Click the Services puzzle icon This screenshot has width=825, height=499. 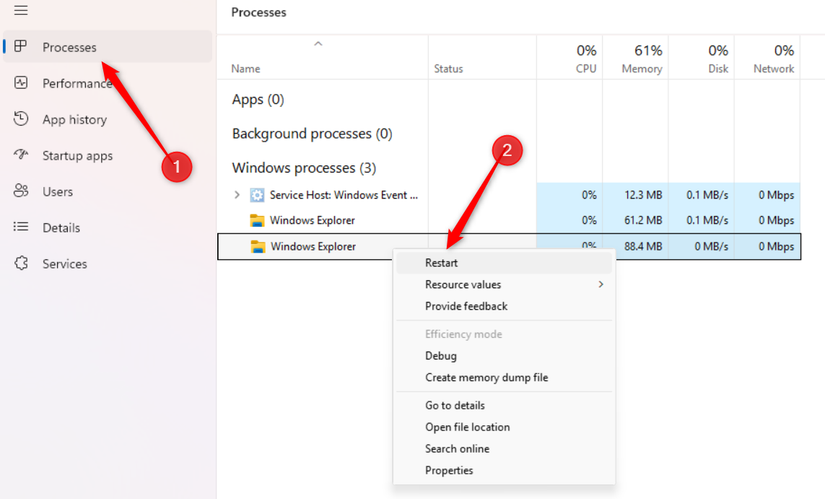pos(21,263)
